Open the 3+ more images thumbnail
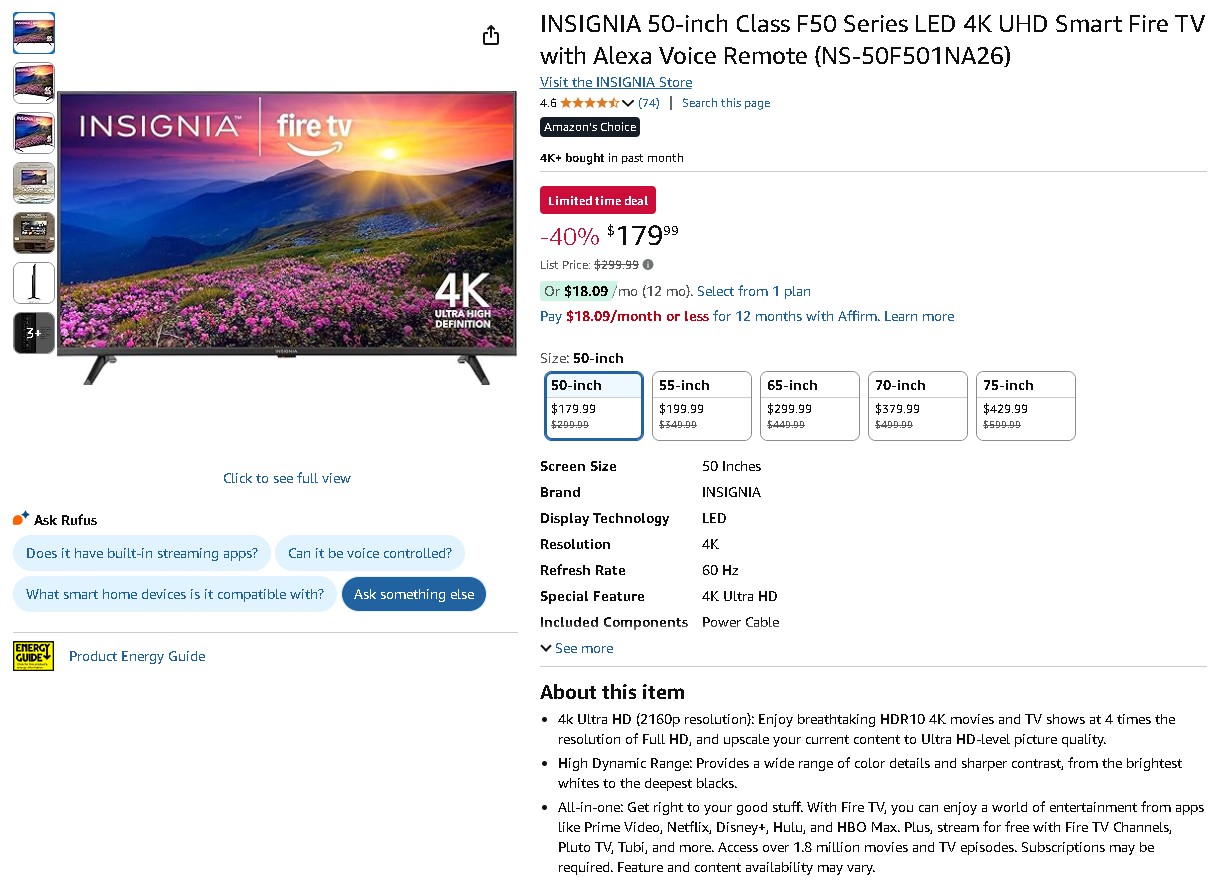This screenshot has height=880, width=1216. click(34, 333)
